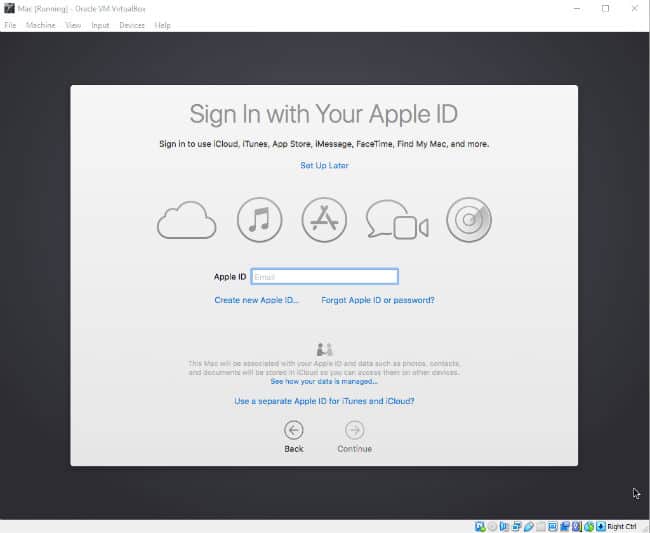Click the USB devices status icon

coord(529,527)
